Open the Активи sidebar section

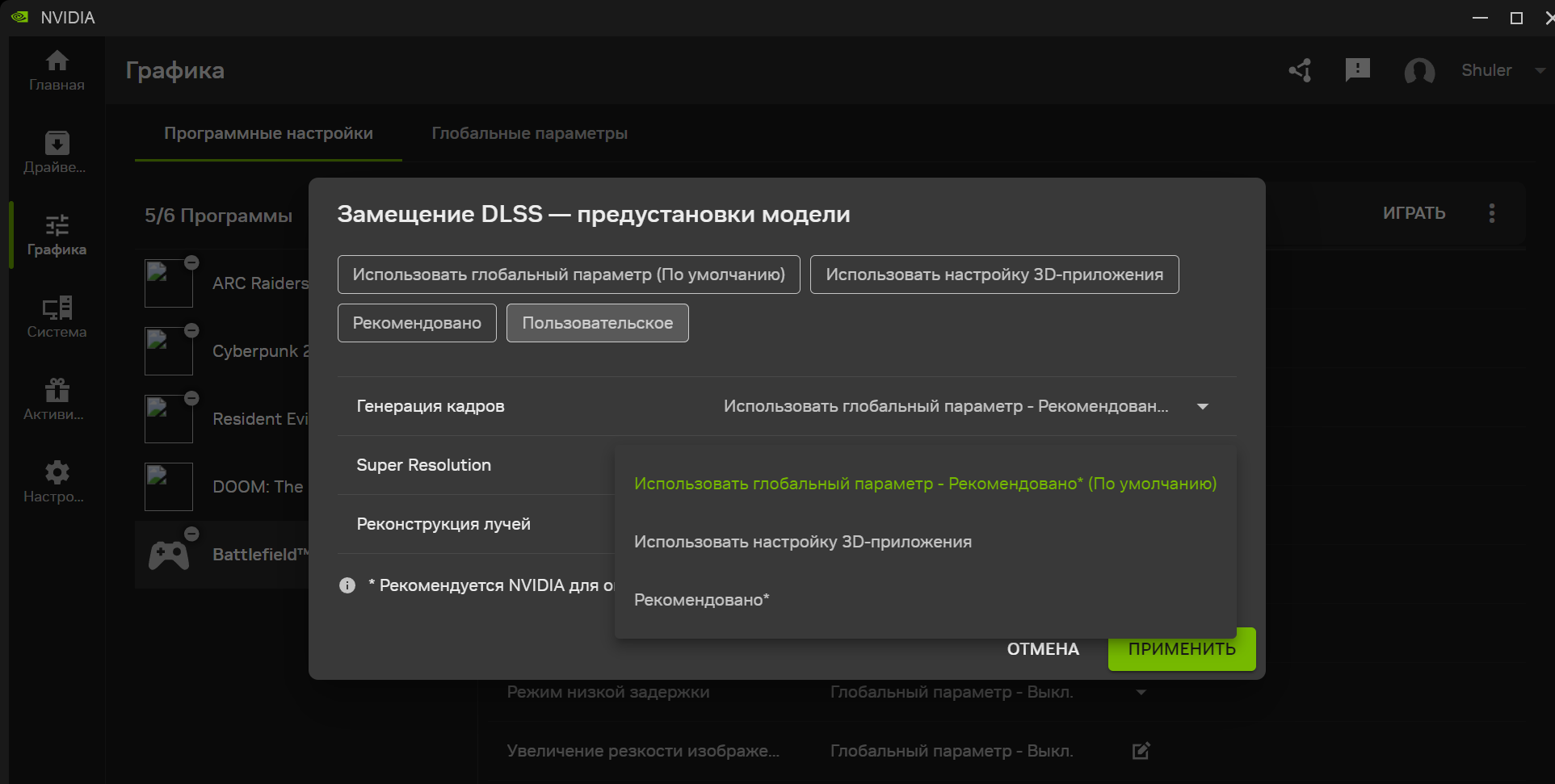tap(57, 400)
